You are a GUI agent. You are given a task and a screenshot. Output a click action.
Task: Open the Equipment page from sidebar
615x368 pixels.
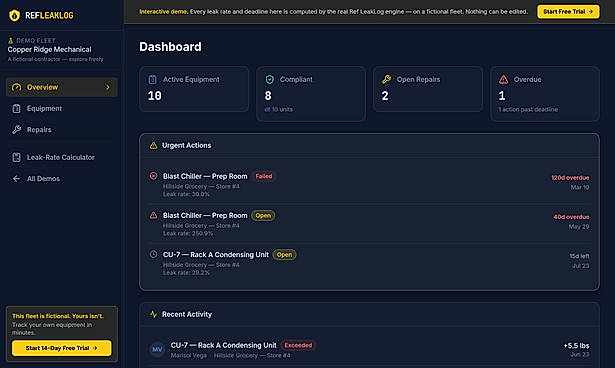coord(62,109)
